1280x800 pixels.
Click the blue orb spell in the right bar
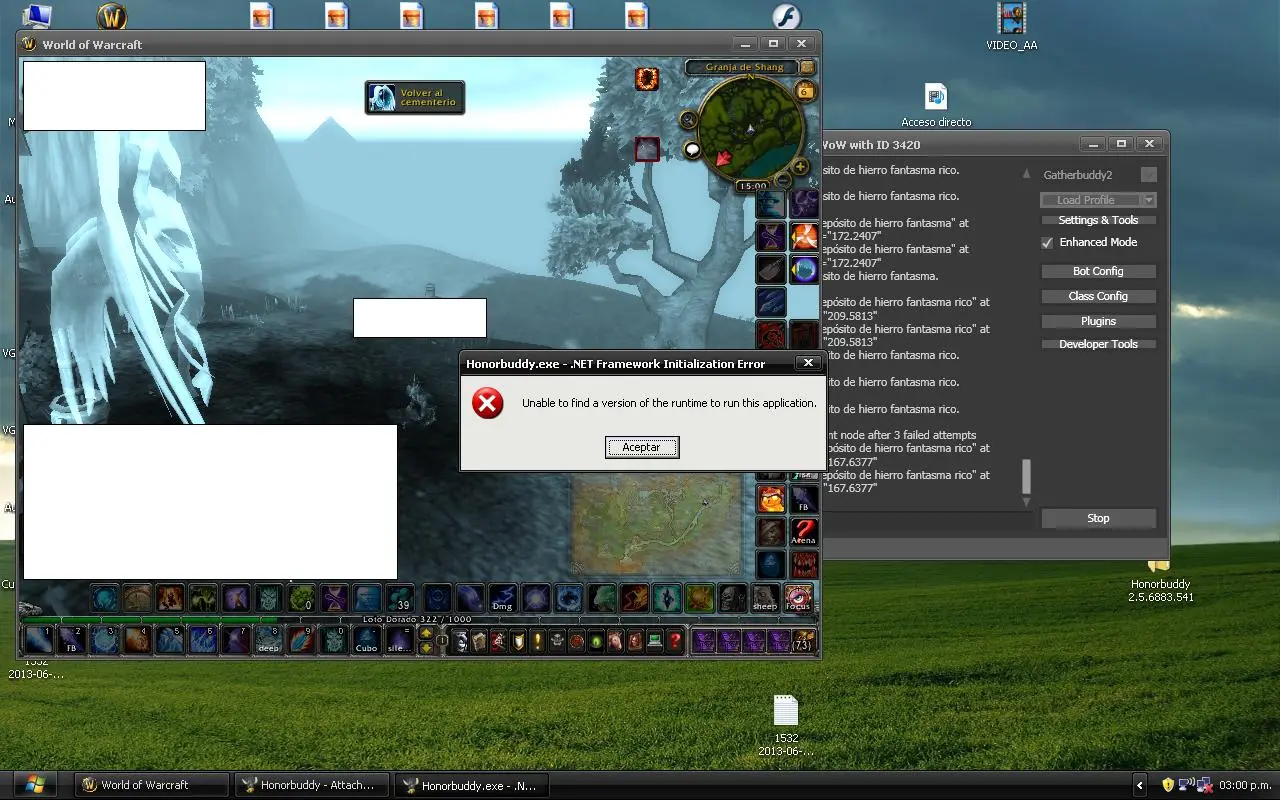tap(804, 270)
